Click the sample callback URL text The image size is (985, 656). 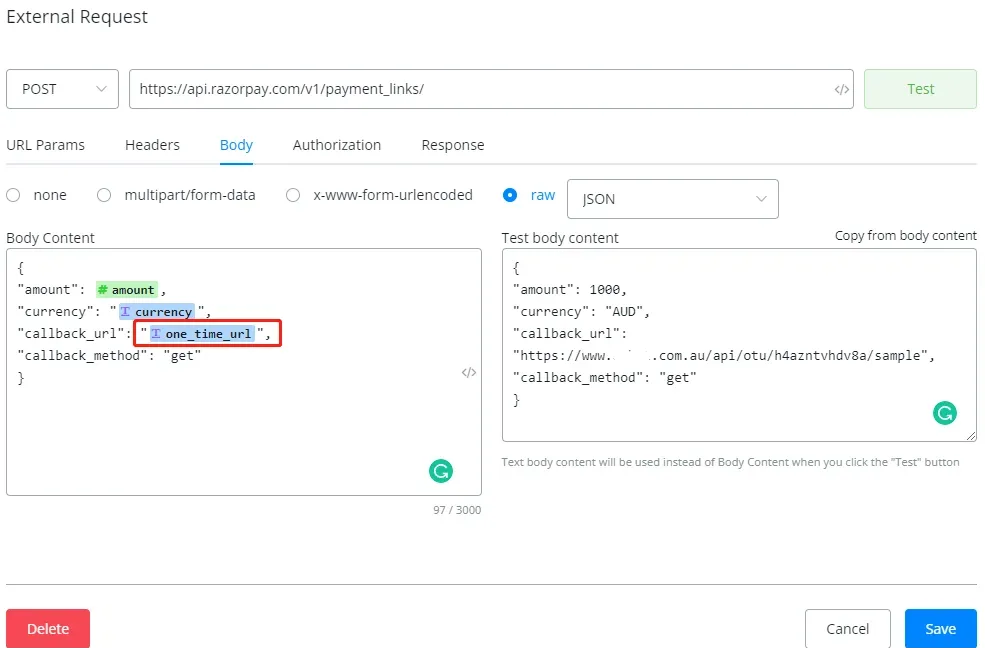pos(724,356)
